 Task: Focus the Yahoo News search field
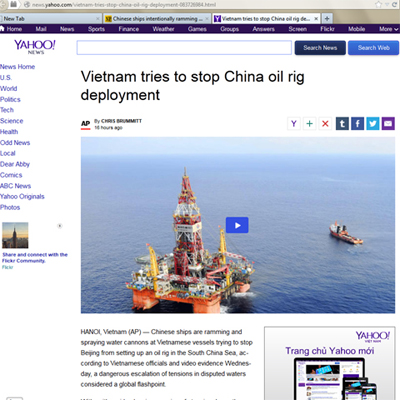tap(184, 48)
